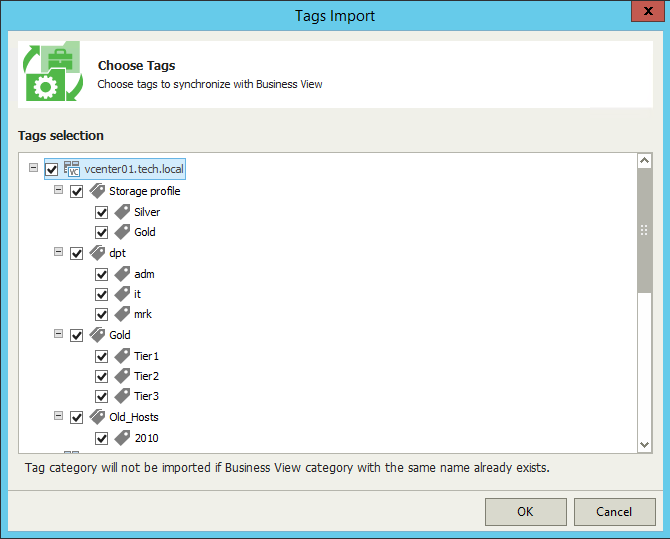Click the scrollbar down arrow in tags list
Image resolution: width=670 pixels, height=539 pixels.
coord(644,445)
